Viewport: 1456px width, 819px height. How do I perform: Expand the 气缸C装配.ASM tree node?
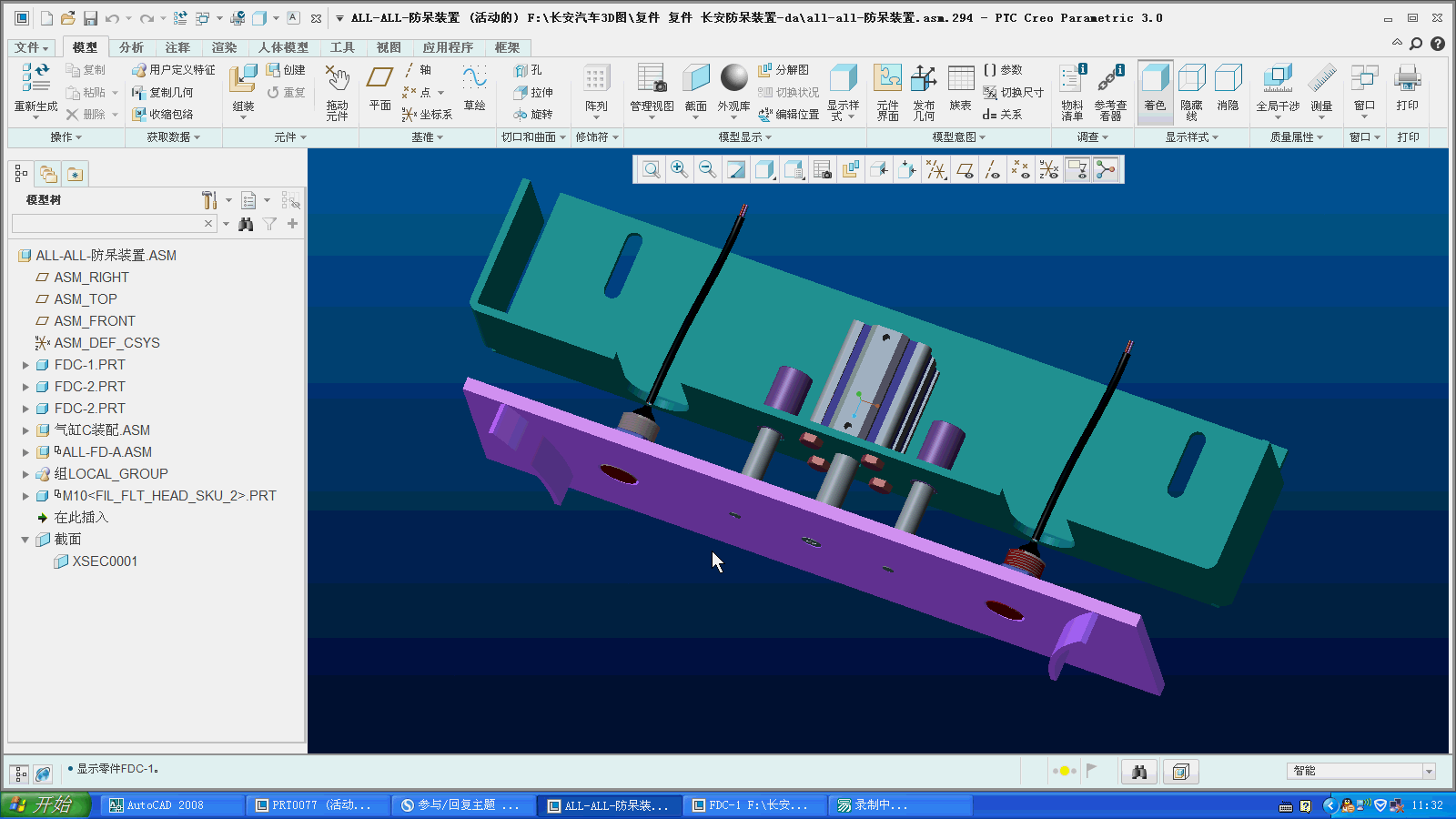point(25,430)
